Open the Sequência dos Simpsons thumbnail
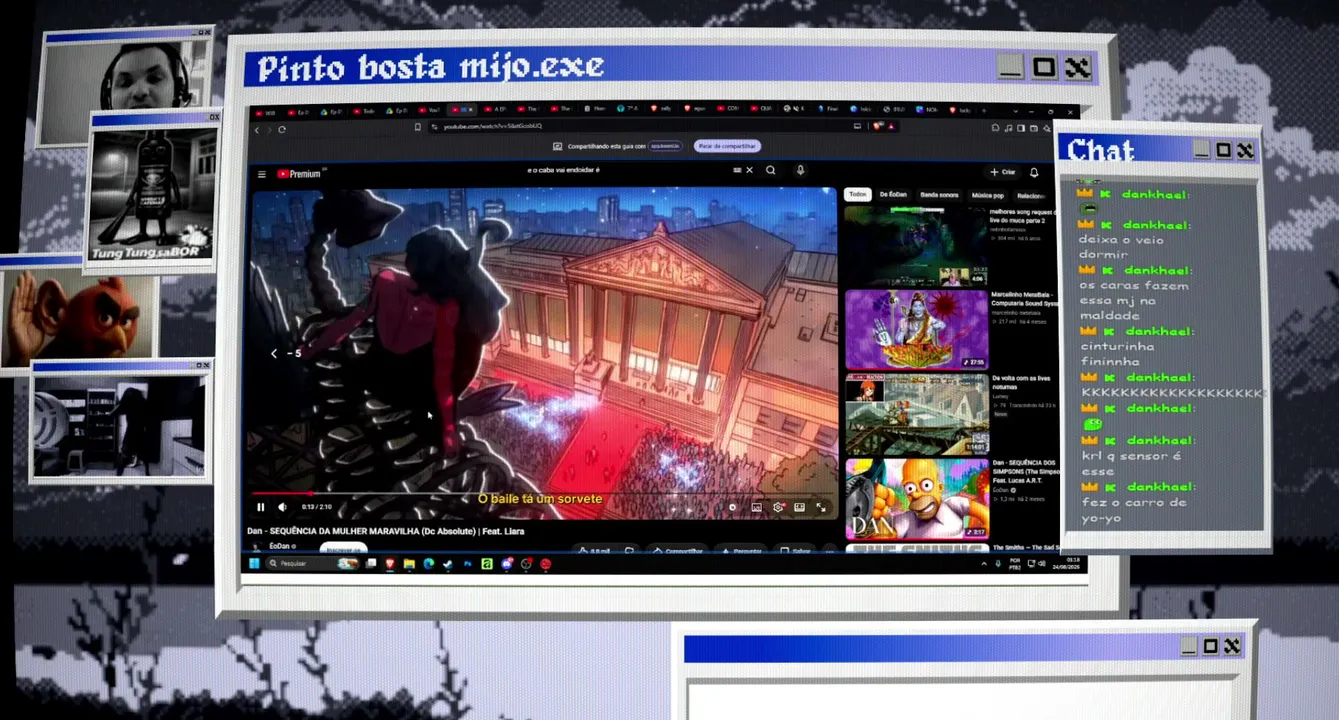 tap(916, 499)
